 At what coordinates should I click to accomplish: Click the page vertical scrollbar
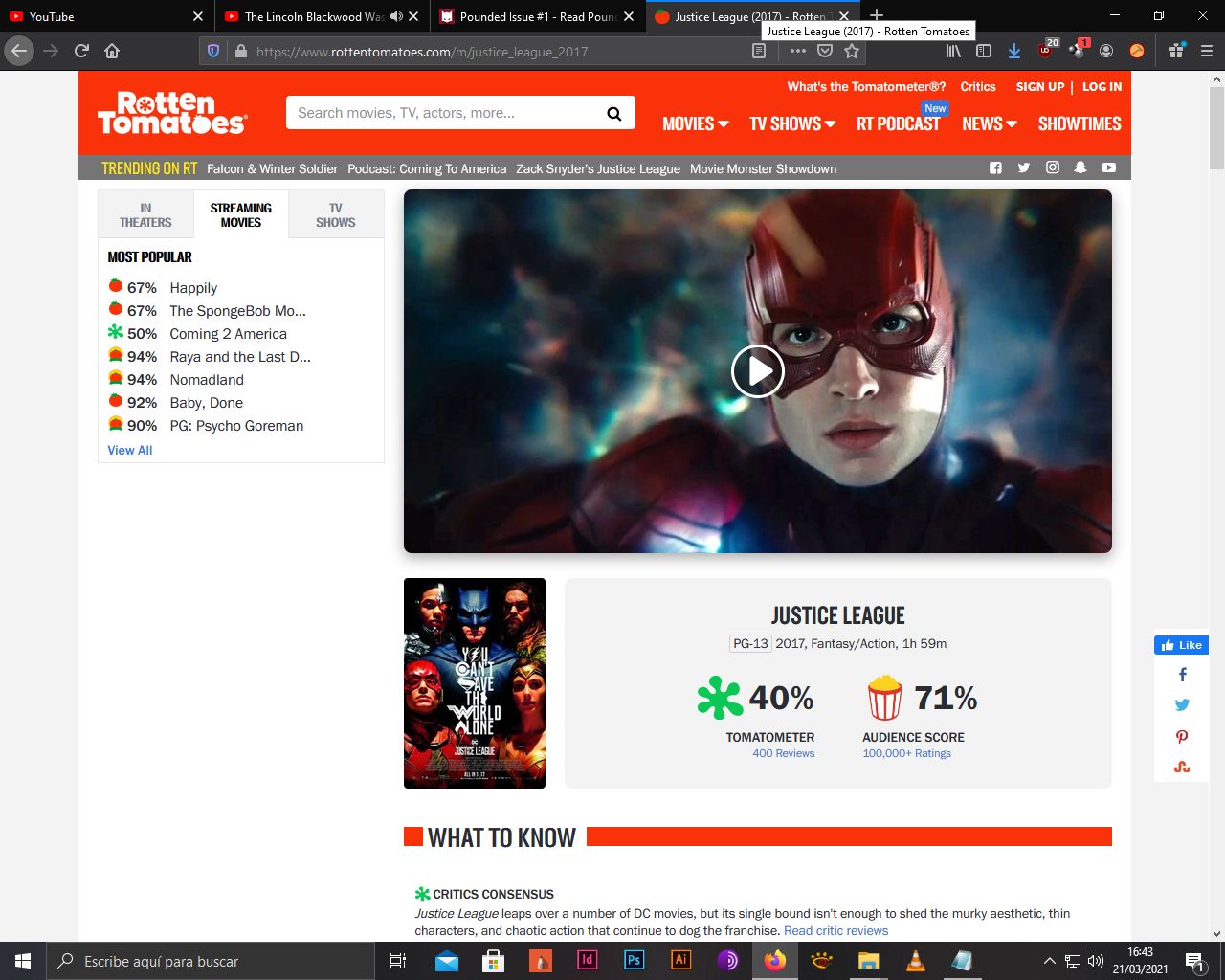1216,127
